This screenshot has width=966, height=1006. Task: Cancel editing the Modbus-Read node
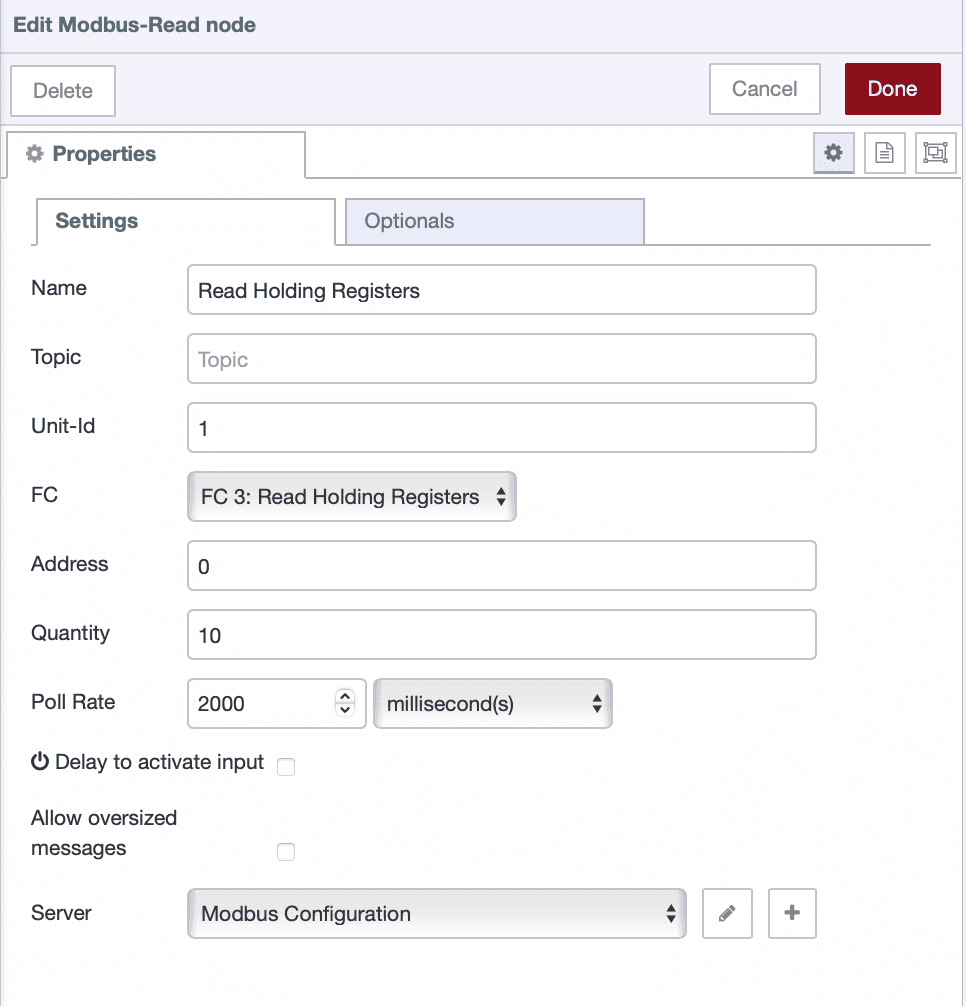[x=764, y=89]
